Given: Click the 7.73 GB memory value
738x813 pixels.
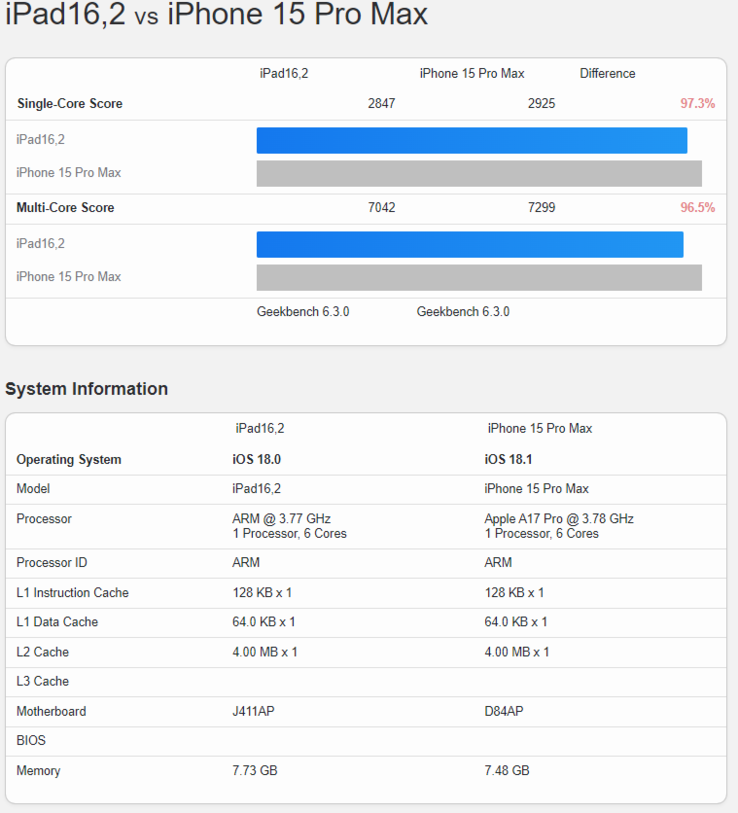Looking at the screenshot, I should pos(255,771).
